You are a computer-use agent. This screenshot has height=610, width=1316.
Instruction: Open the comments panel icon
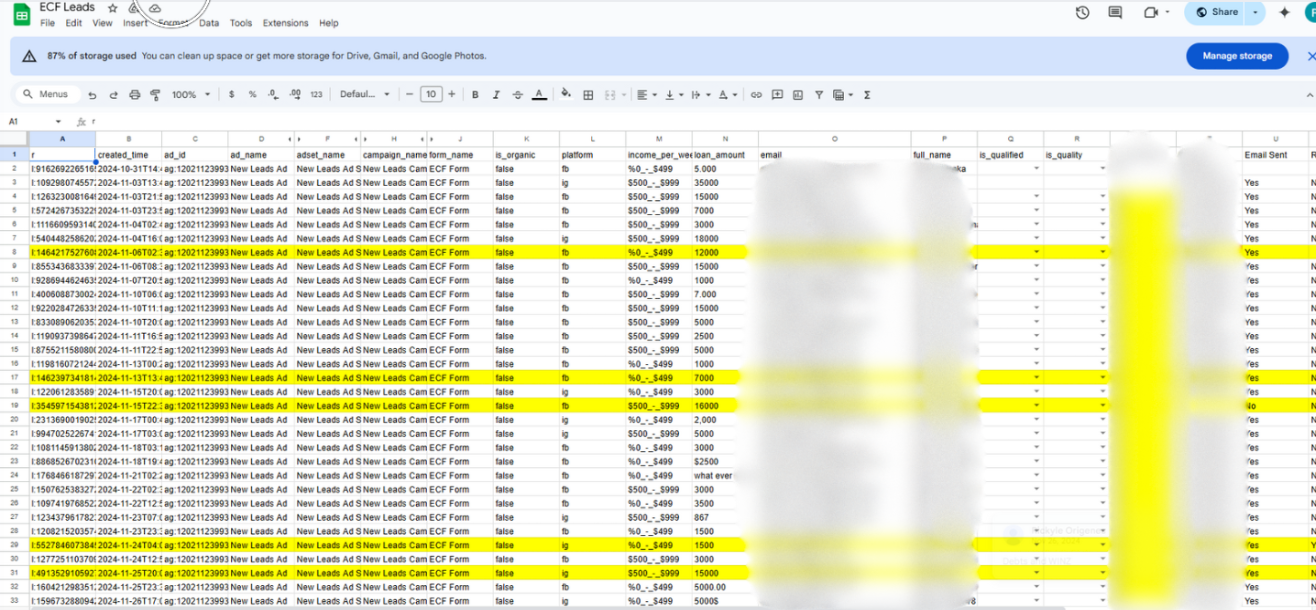(1115, 12)
